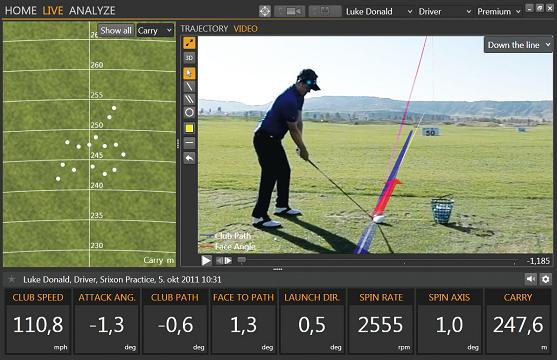
Task: Toggle the orange trajectory overlay tool
Action: 189,43
